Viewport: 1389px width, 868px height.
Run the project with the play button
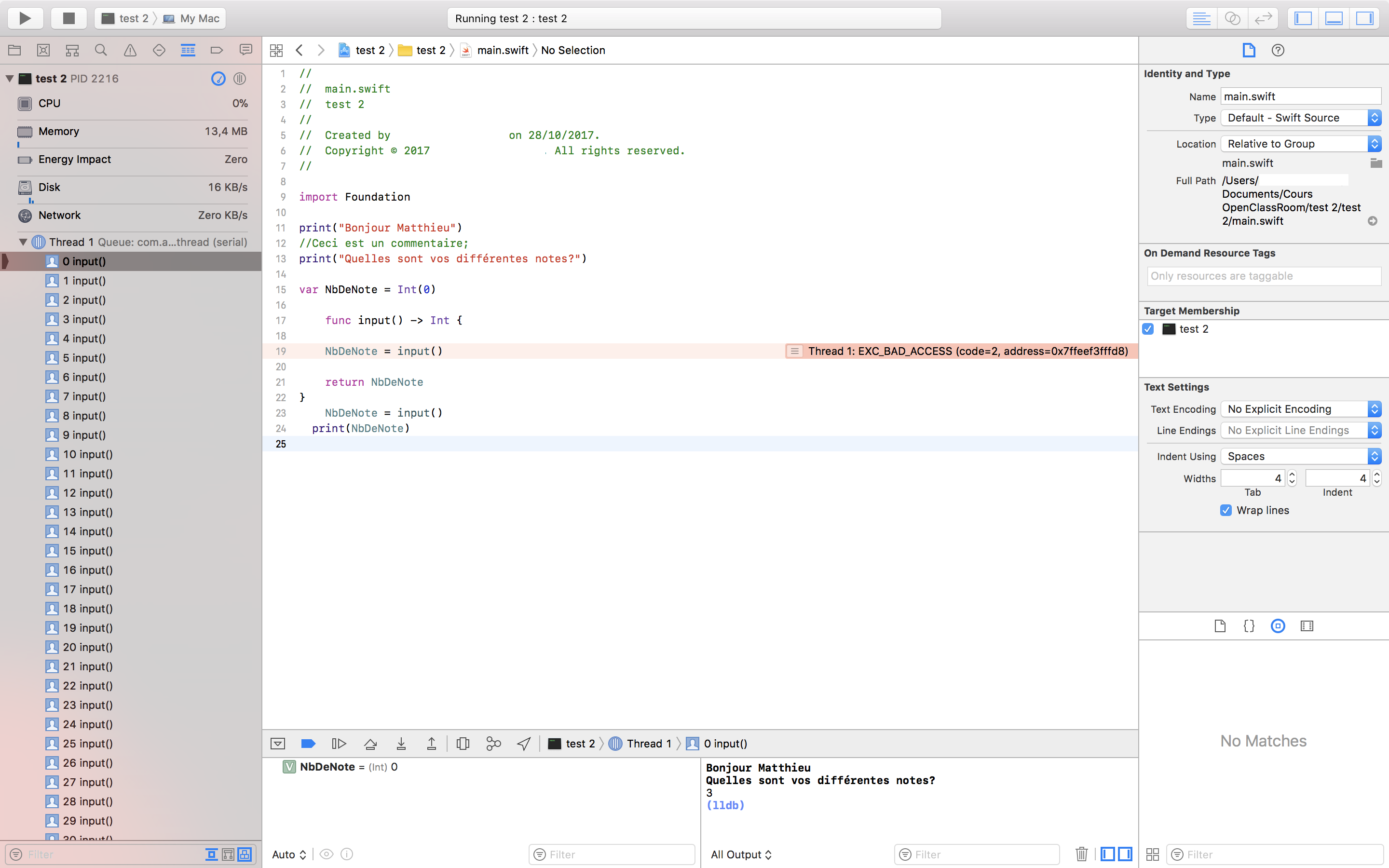(25, 18)
